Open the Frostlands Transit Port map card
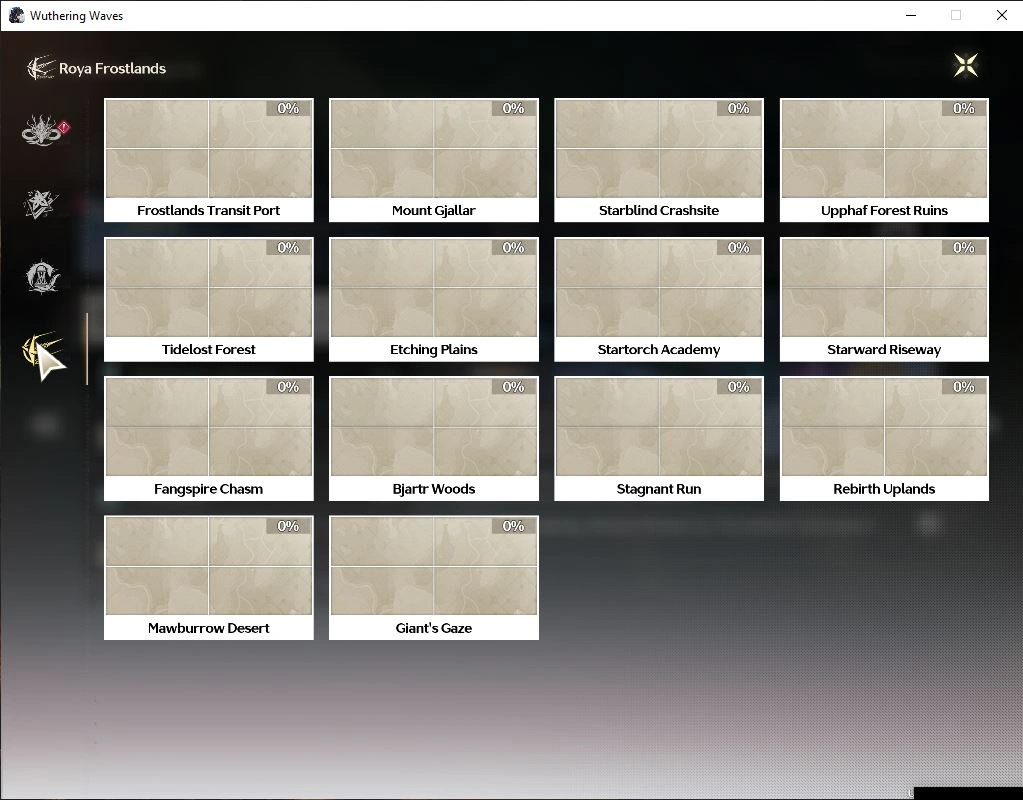The image size is (1023, 800). (x=208, y=159)
